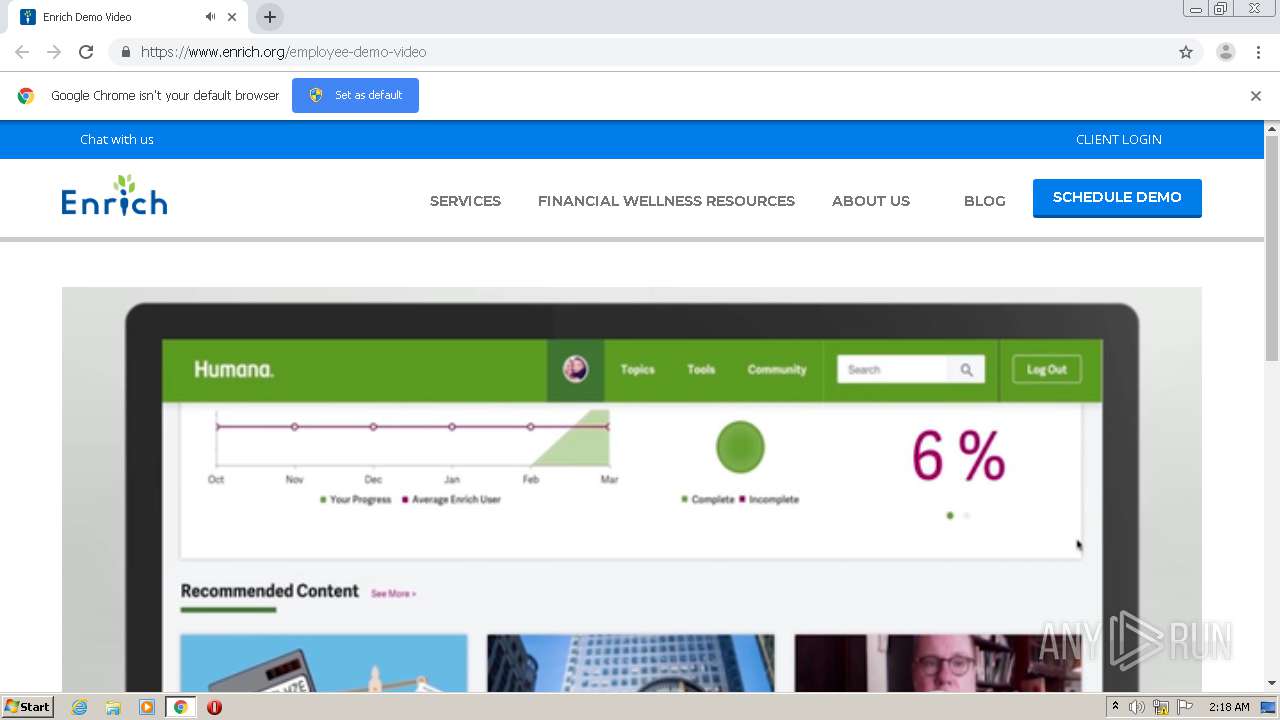
Task: Go to CLIENT LOGIN
Action: coord(1119,139)
